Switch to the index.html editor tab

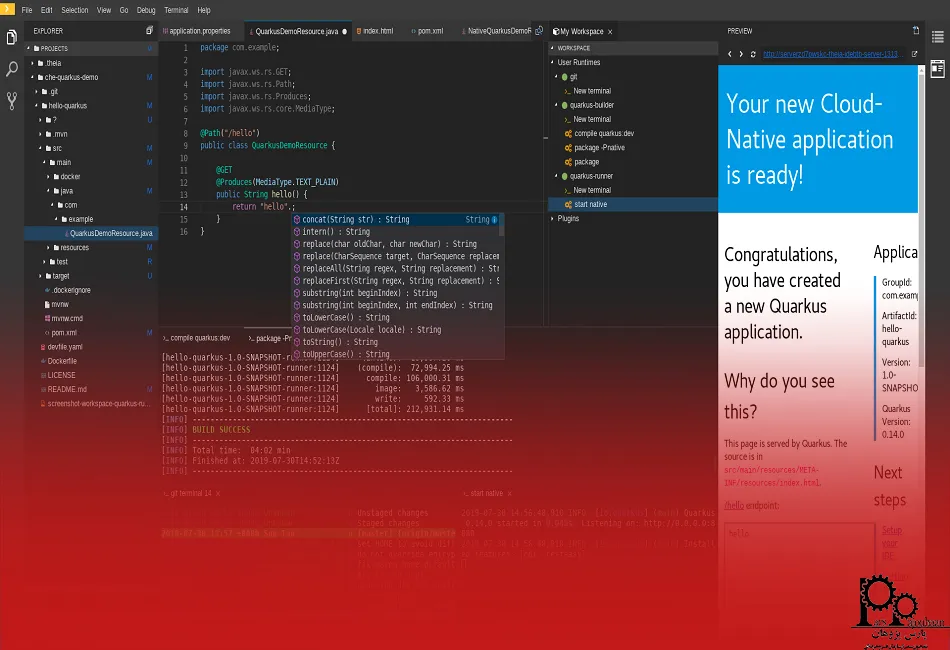(x=378, y=31)
